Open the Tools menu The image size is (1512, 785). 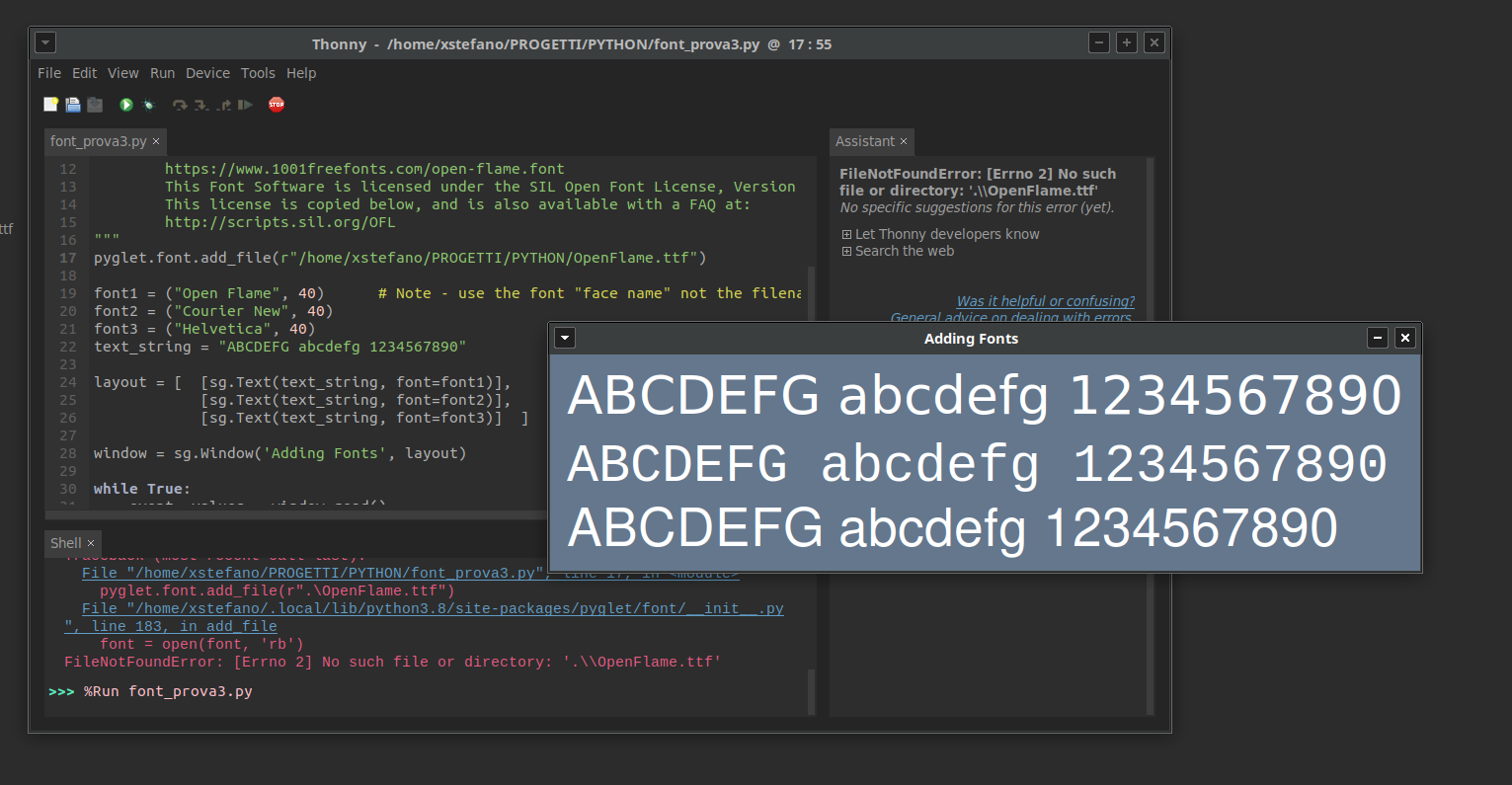258,73
